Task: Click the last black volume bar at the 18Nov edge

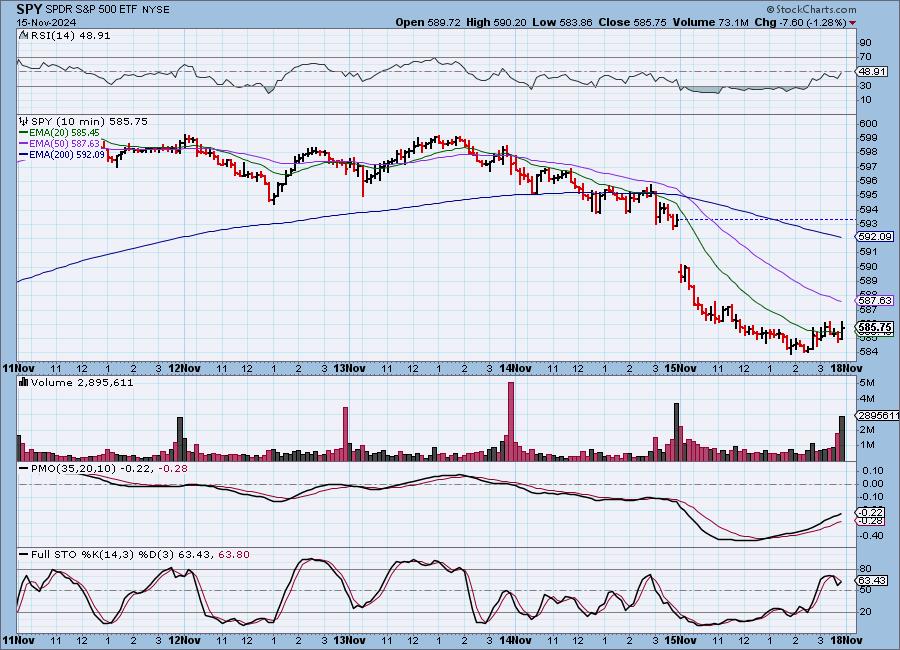Action: tap(842, 439)
